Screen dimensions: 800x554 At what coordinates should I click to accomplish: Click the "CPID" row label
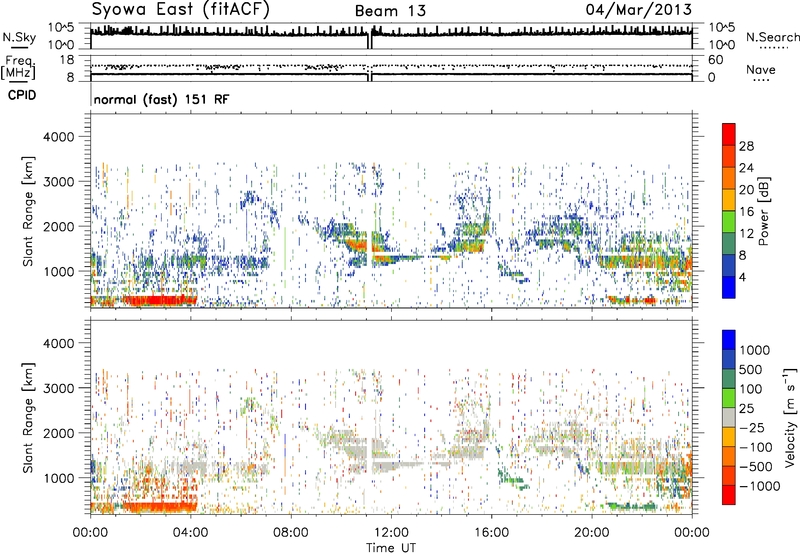(22, 95)
